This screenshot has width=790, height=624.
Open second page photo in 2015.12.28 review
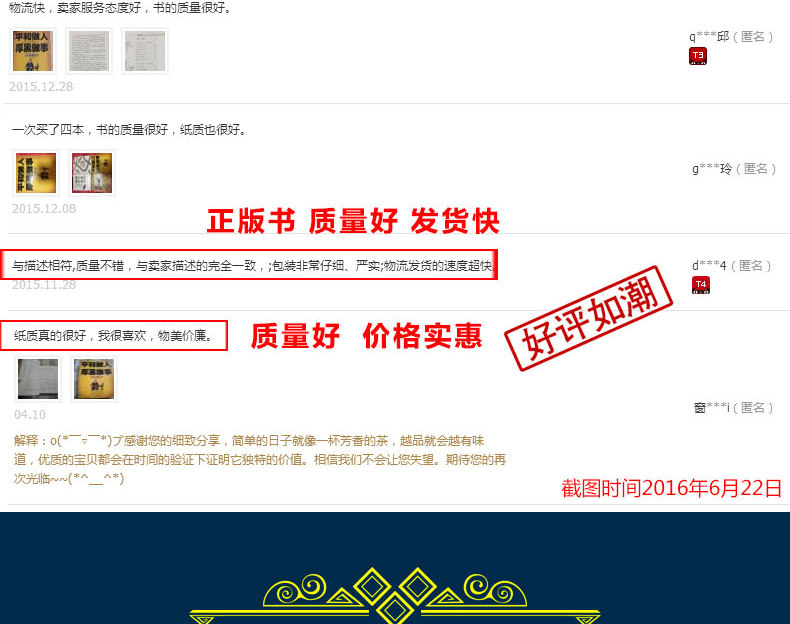pyautogui.click(x=89, y=51)
